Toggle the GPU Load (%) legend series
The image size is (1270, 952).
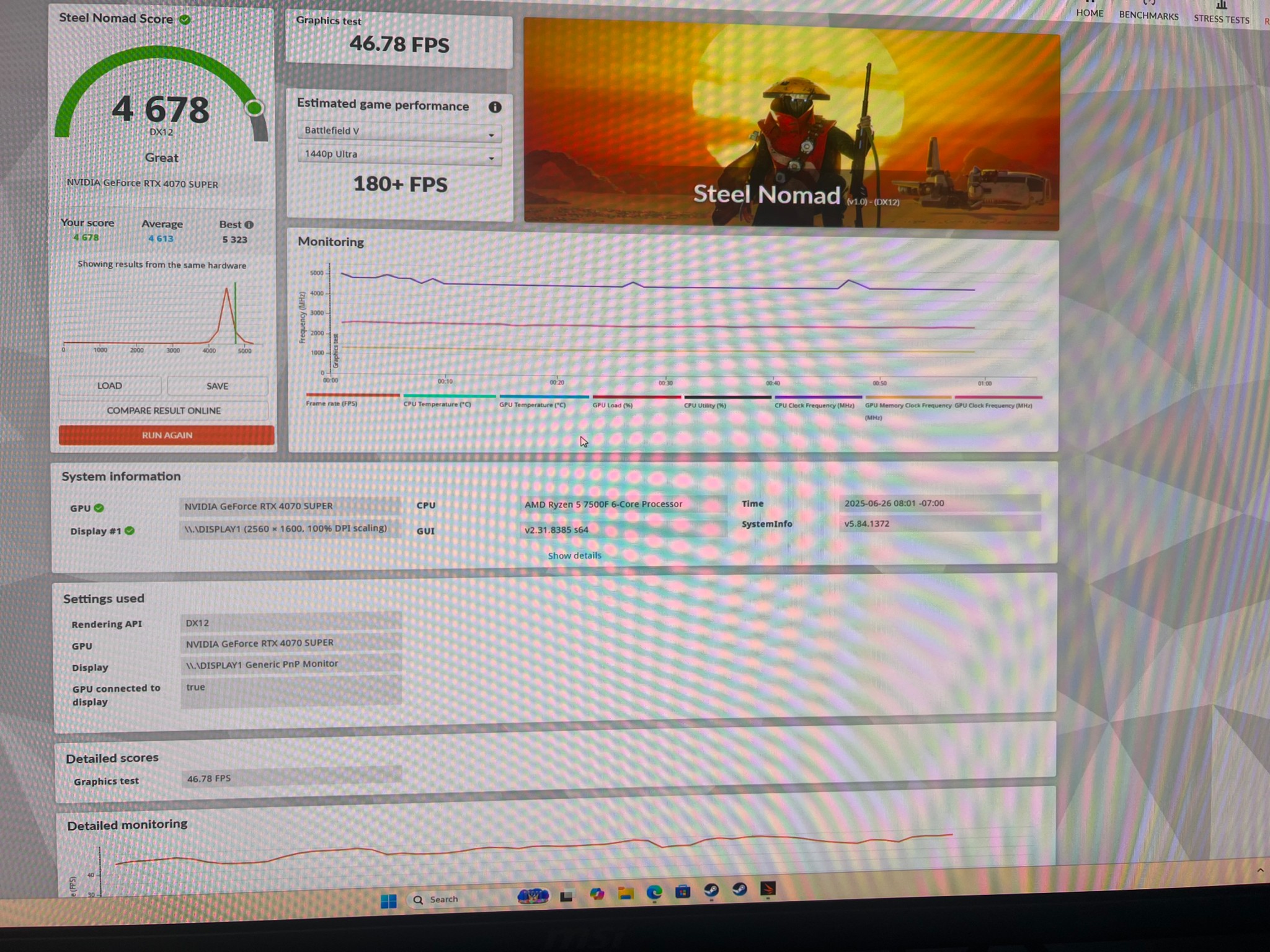(x=612, y=405)
